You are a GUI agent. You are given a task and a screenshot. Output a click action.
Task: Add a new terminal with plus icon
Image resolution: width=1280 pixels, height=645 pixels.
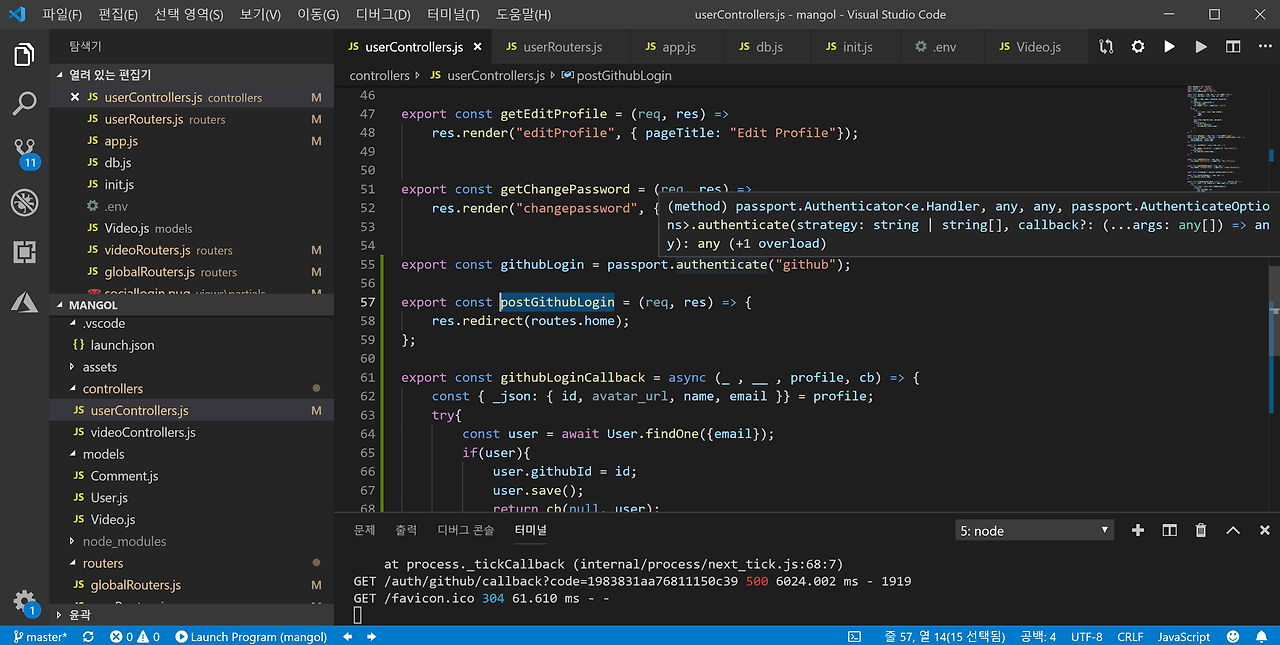pyautogui.click(x=1137, y=530)
